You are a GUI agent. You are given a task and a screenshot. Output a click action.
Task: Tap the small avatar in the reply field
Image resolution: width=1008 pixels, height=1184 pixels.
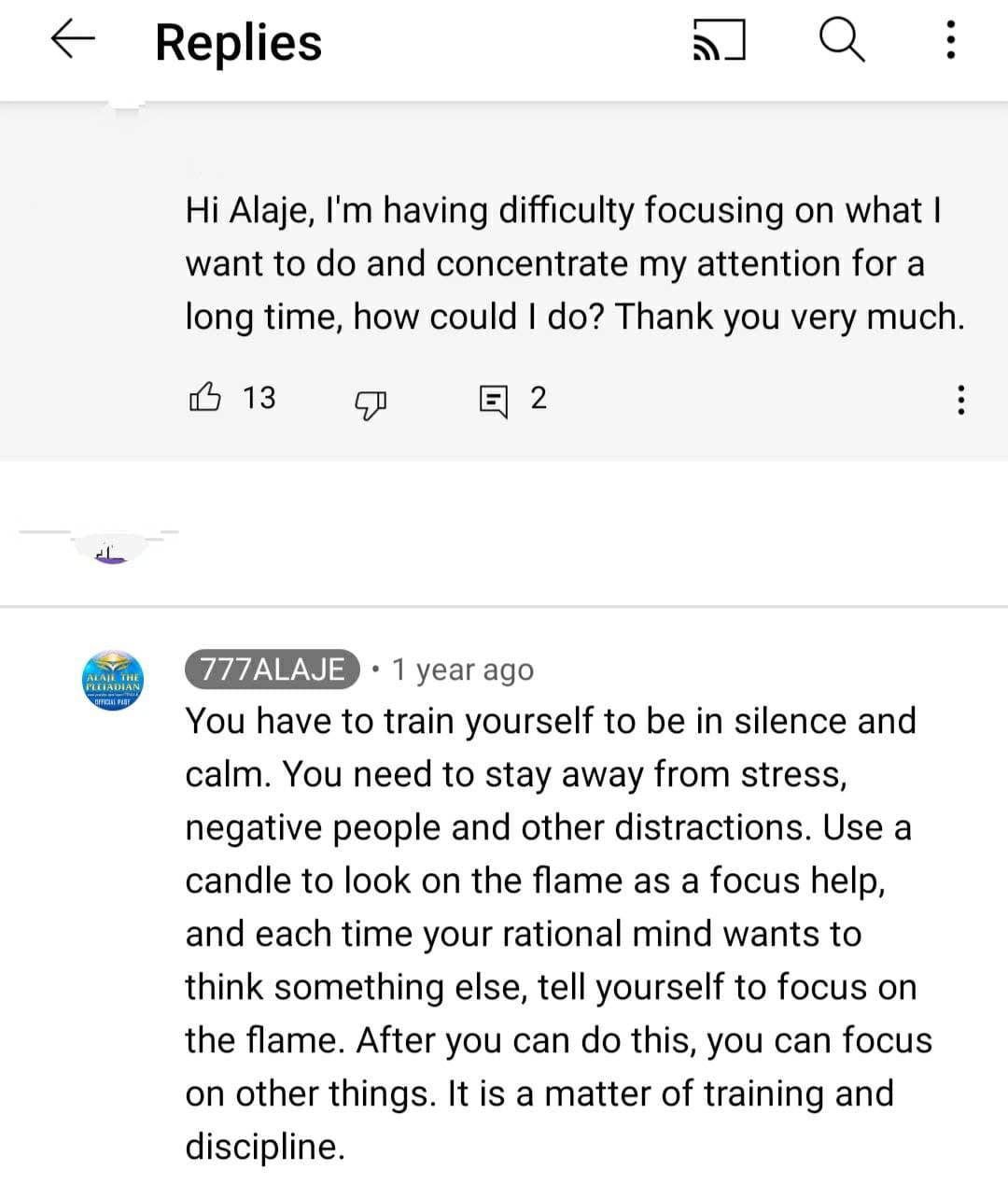(x=110, y=551)
